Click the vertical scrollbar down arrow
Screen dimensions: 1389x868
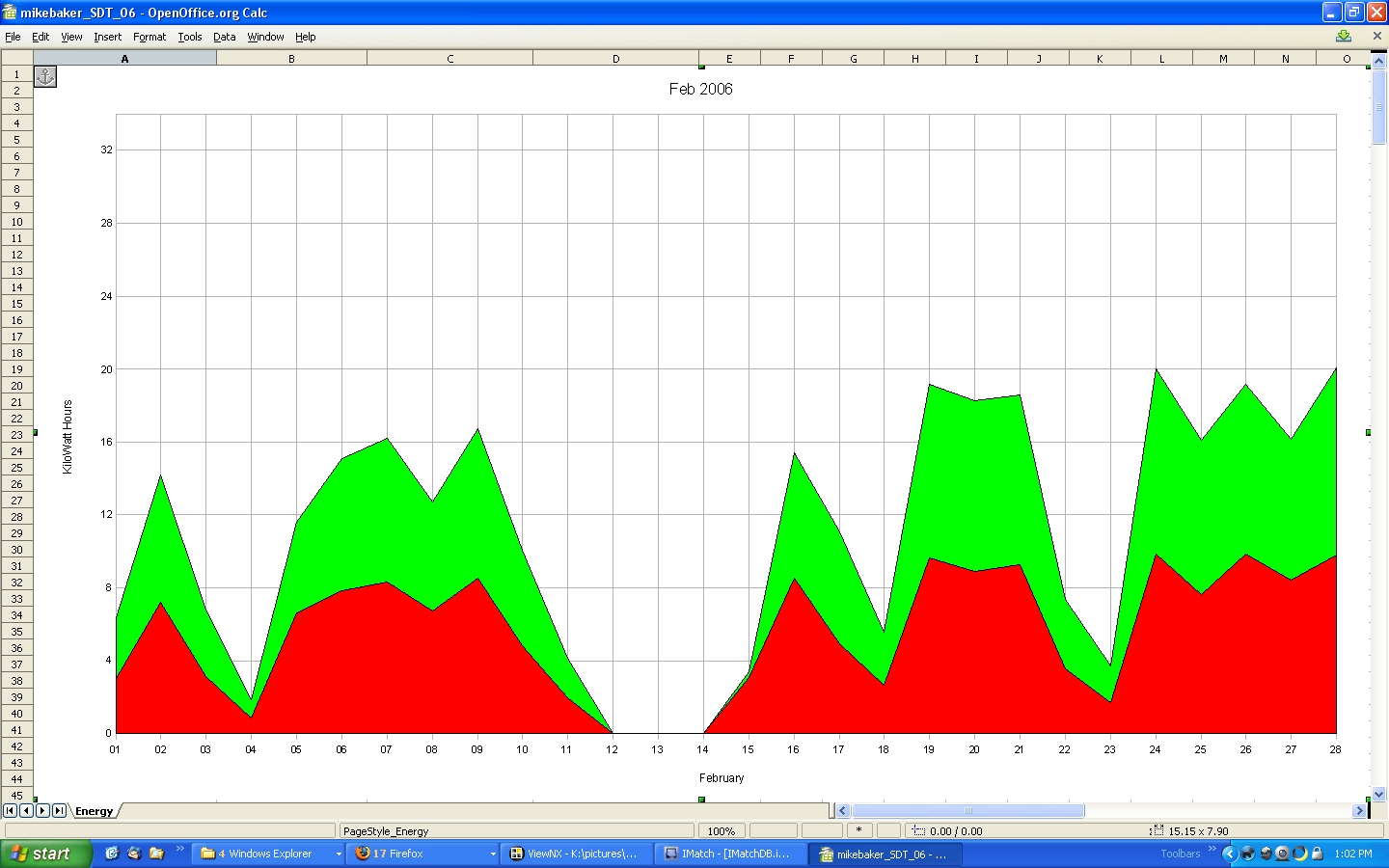[x=1378, y=794]
